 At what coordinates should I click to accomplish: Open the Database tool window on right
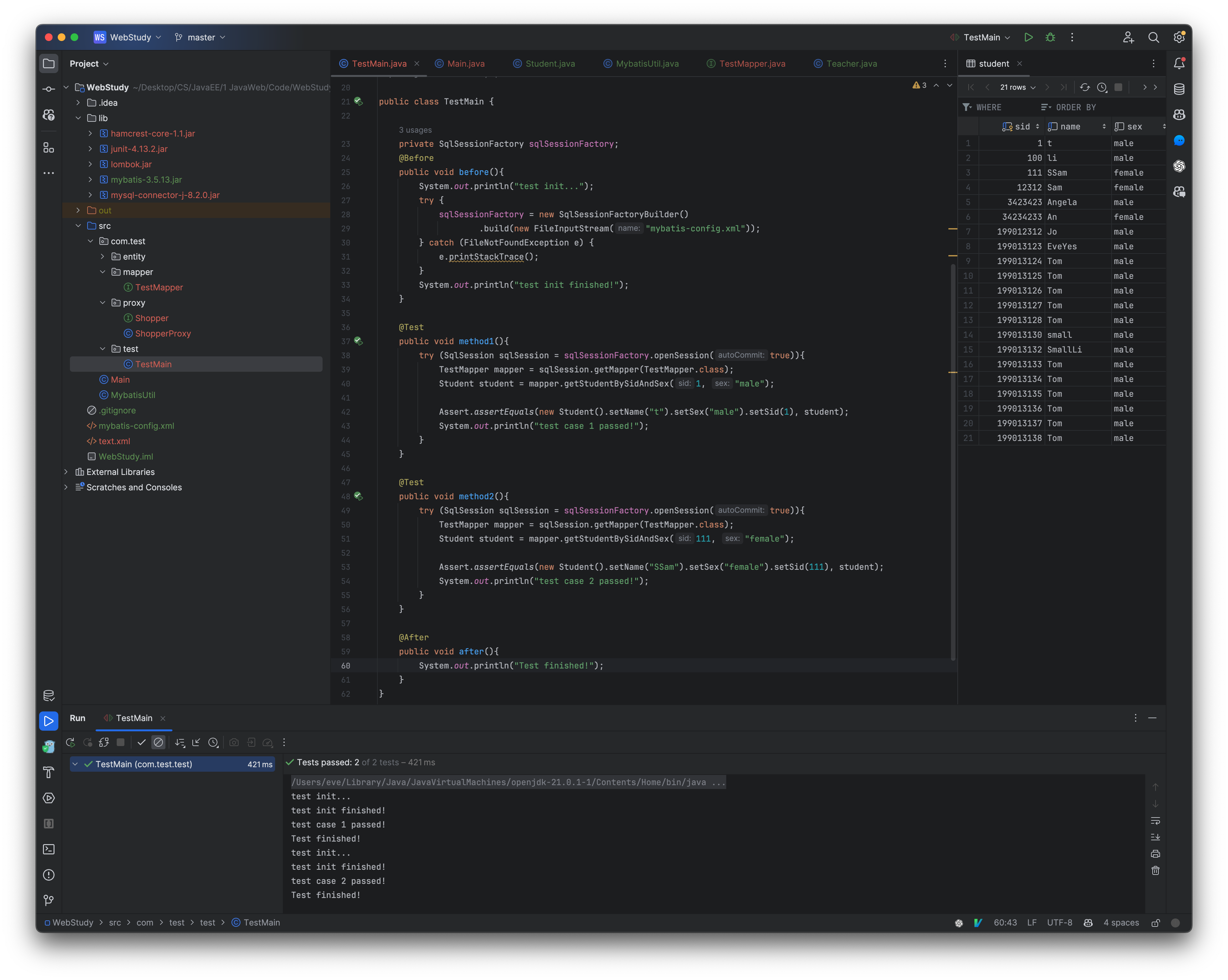1179,89
